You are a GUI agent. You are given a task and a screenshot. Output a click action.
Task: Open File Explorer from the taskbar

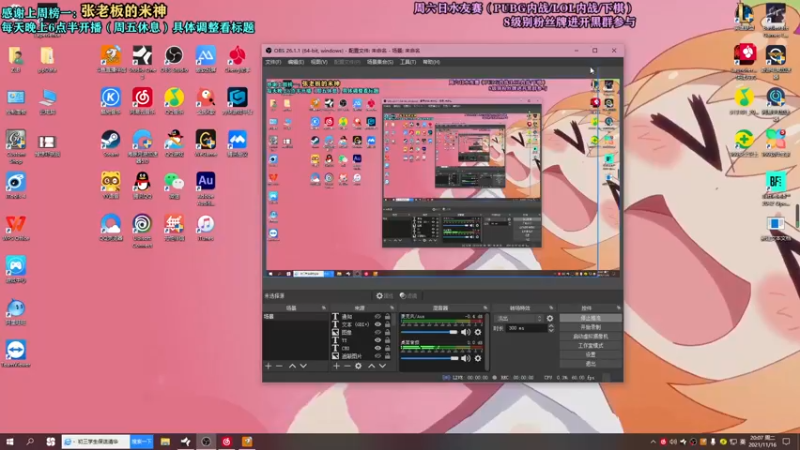pyautogui.click(x=165, y=442)
